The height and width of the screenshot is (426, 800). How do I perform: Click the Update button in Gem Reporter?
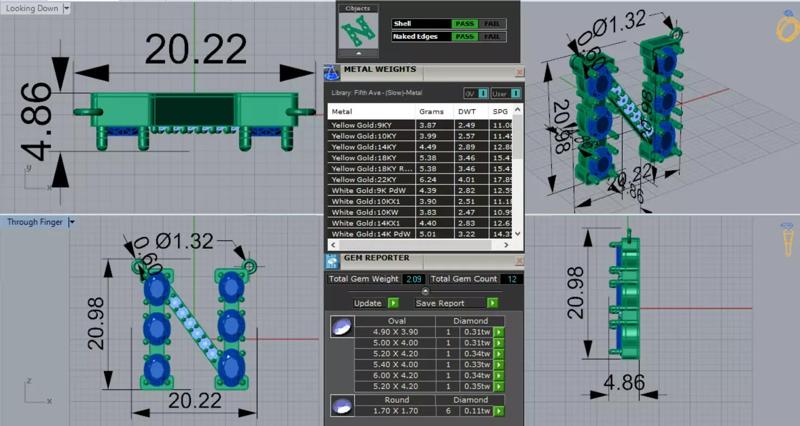[367, 303]
